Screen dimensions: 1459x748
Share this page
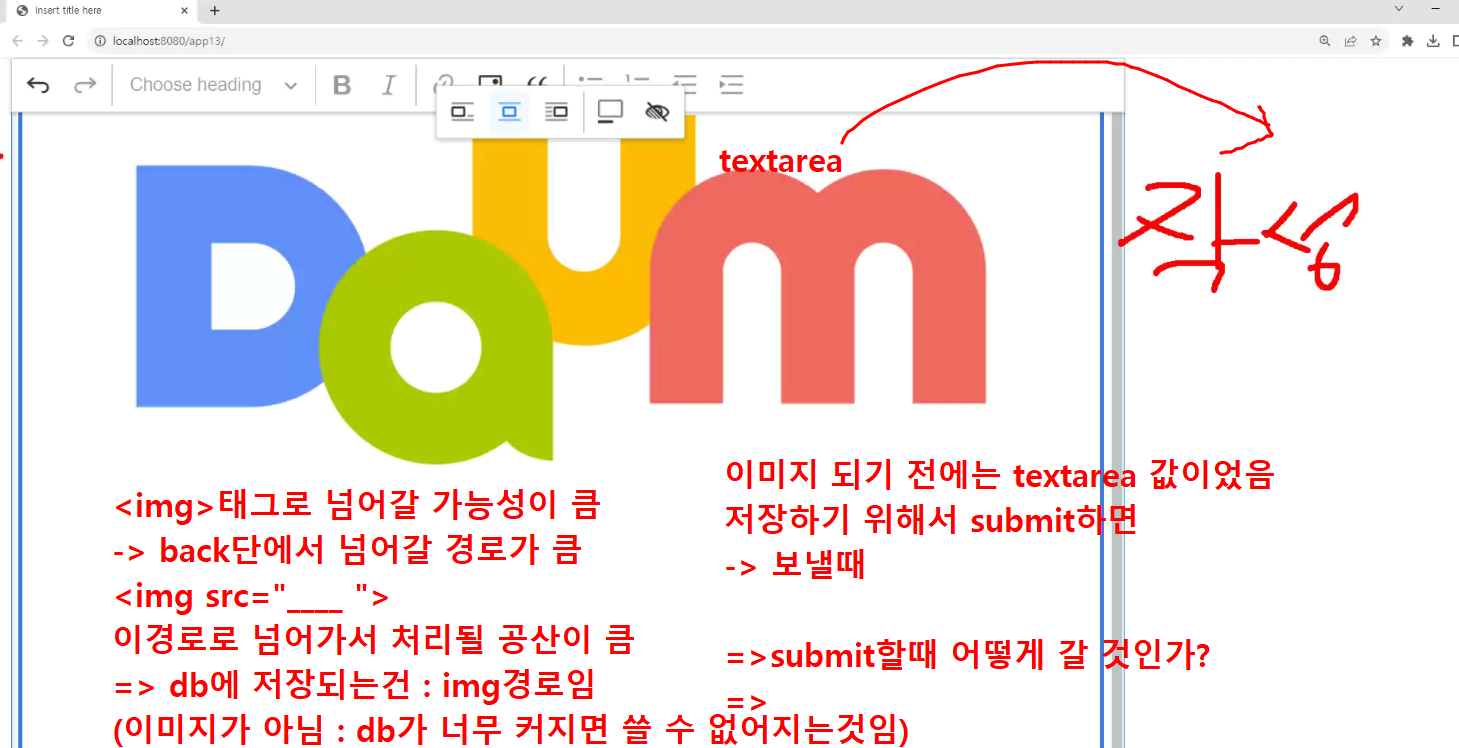[x=1350, y=41]
